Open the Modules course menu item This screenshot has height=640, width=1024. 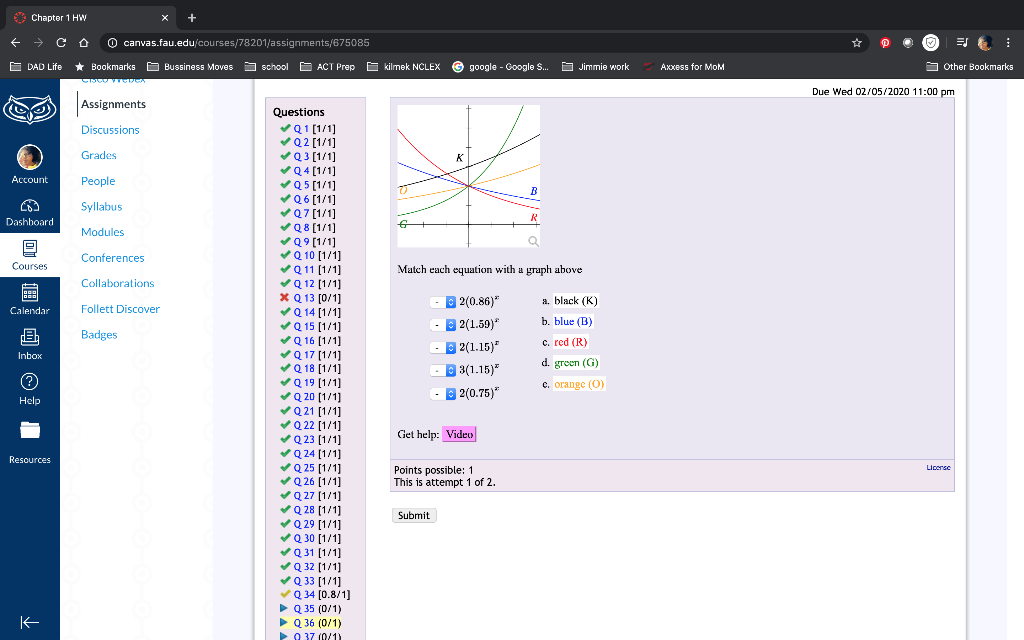(x=103, y=232)
